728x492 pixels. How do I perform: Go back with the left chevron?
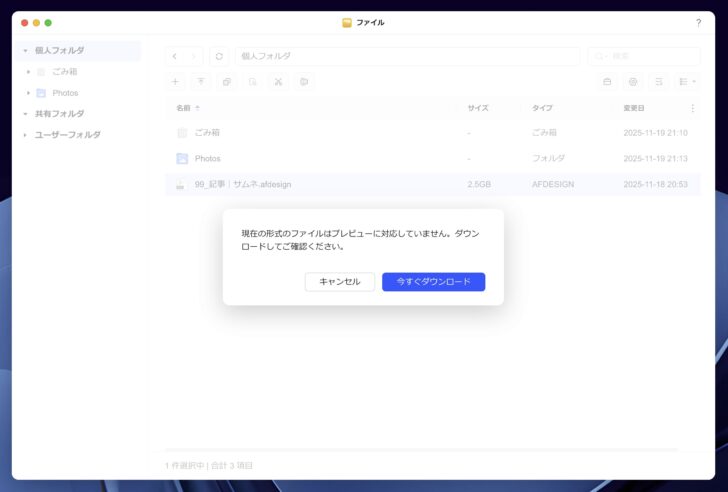click(x=175, y=56)
